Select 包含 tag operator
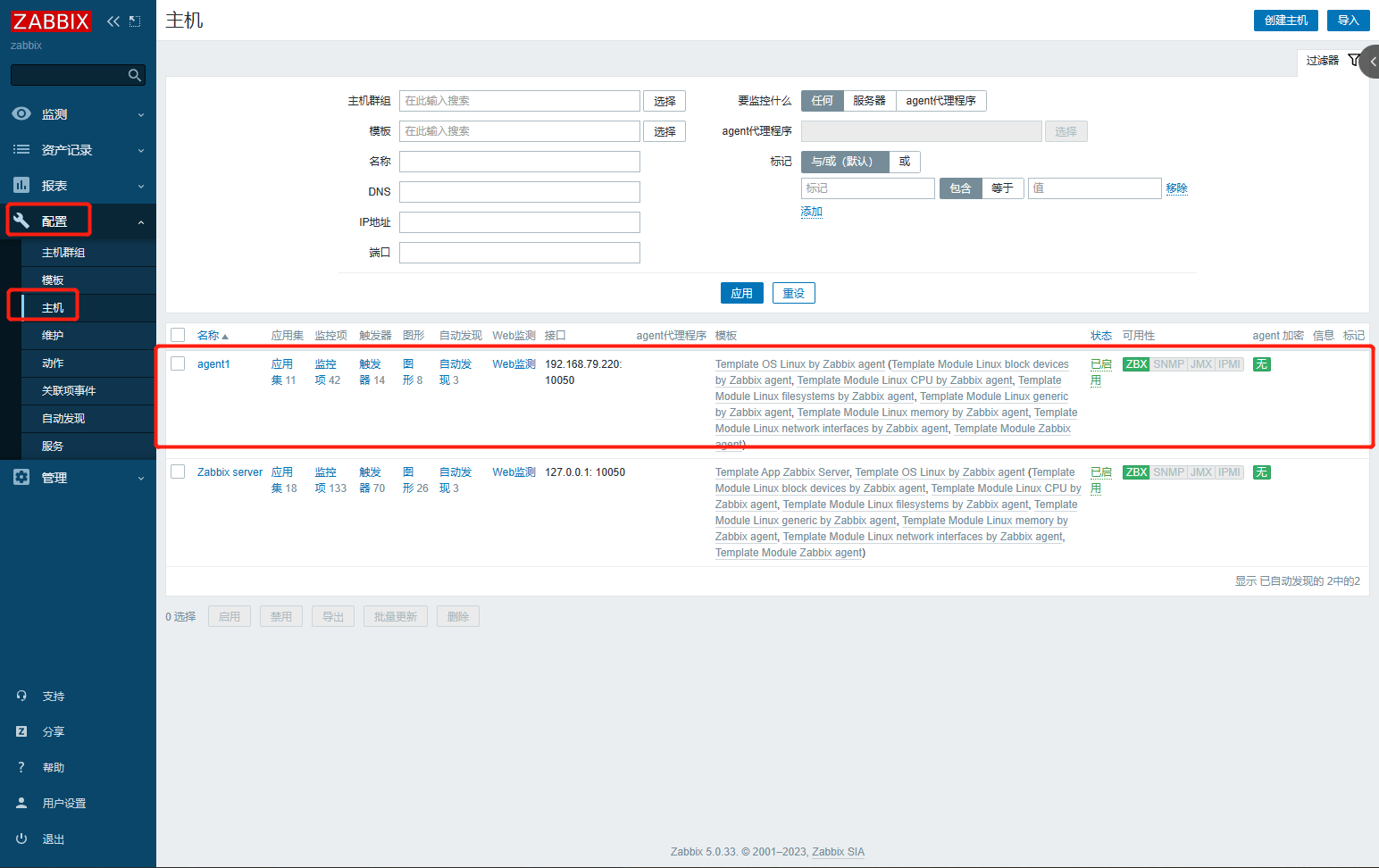 960,188
